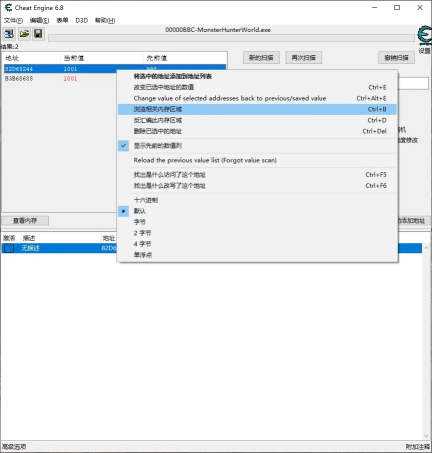This screenshot has width=432, height=453.
Task: Tick the active checkbox in address list row
Action: click(x=9, y=248)
